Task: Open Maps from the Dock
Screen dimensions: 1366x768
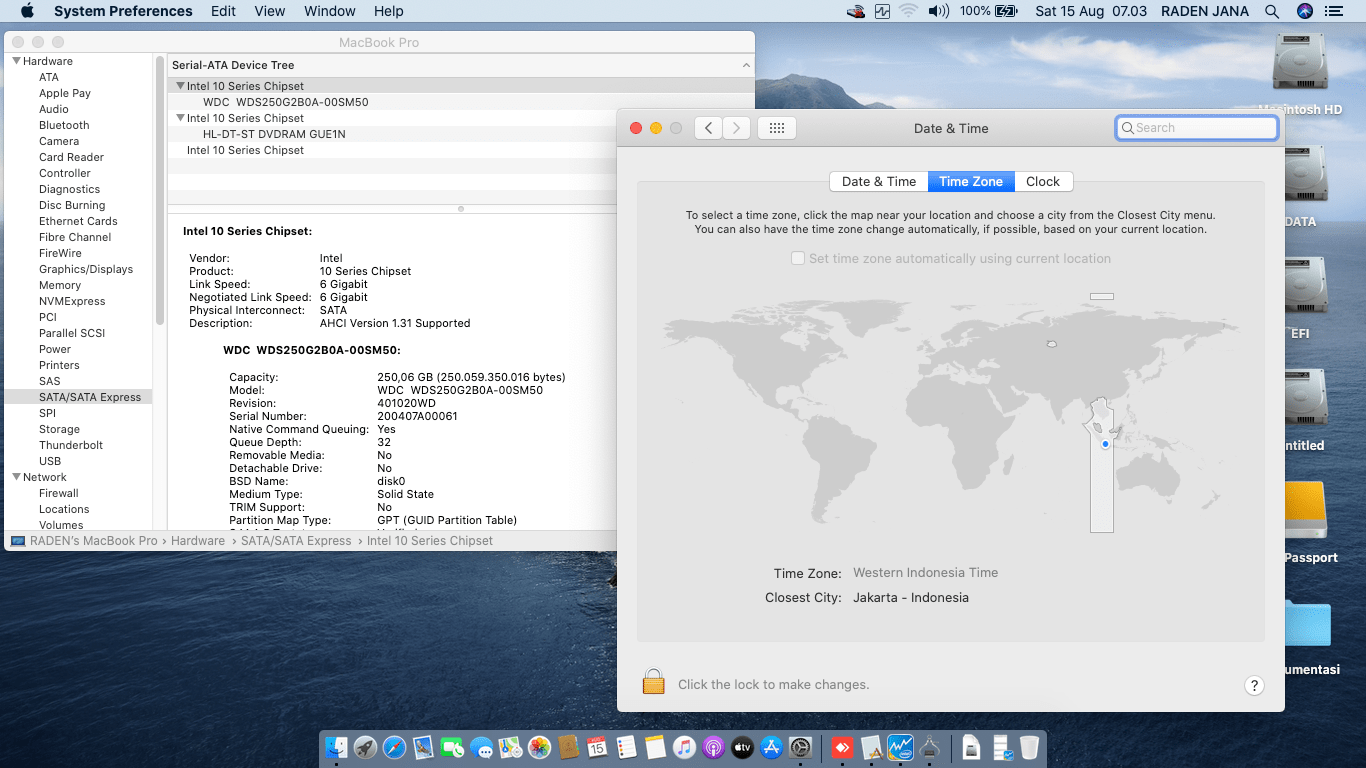Action: tap(511, 747)
